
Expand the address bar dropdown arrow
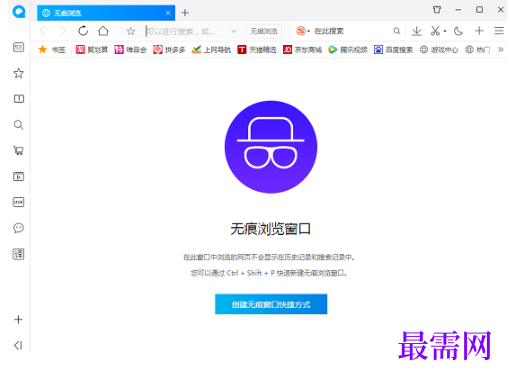tap(234, 31)
